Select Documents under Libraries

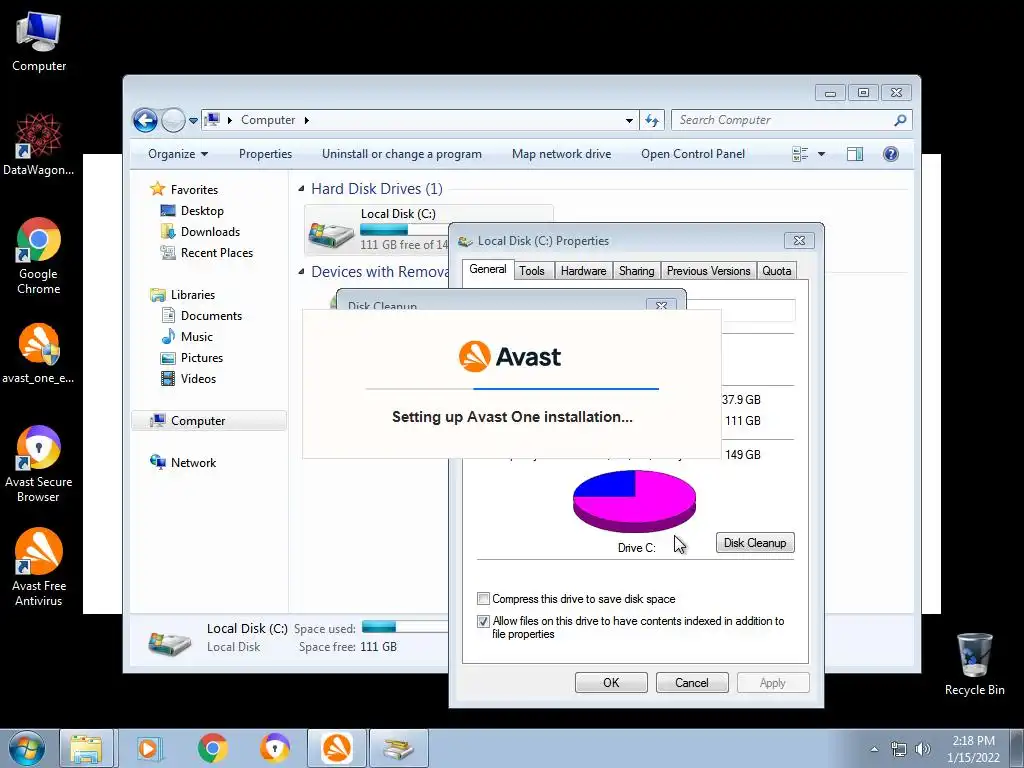(211, 315)
